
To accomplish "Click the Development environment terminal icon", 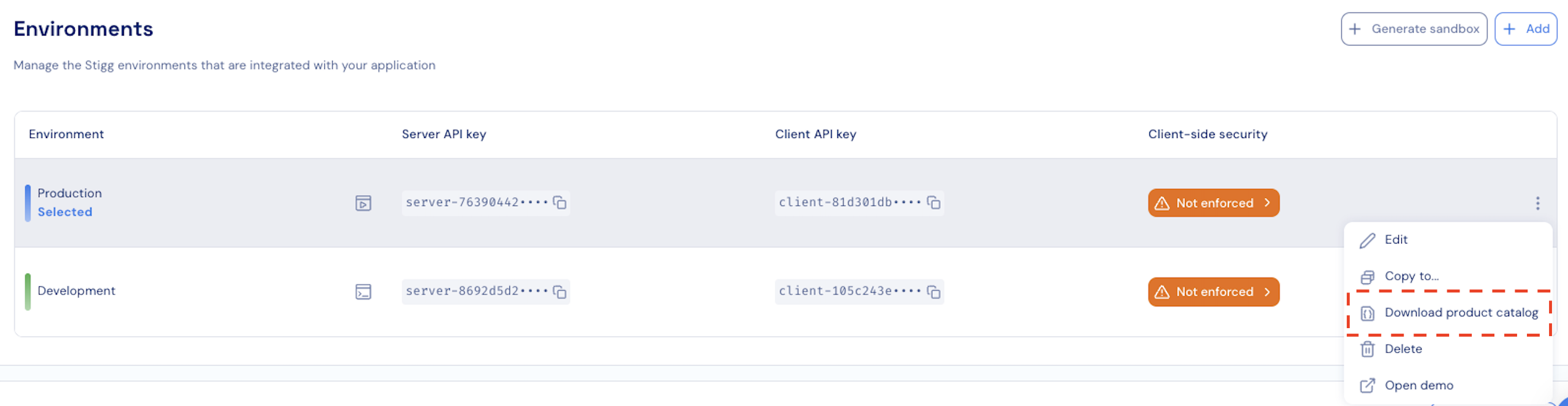I will click(363, 292).
